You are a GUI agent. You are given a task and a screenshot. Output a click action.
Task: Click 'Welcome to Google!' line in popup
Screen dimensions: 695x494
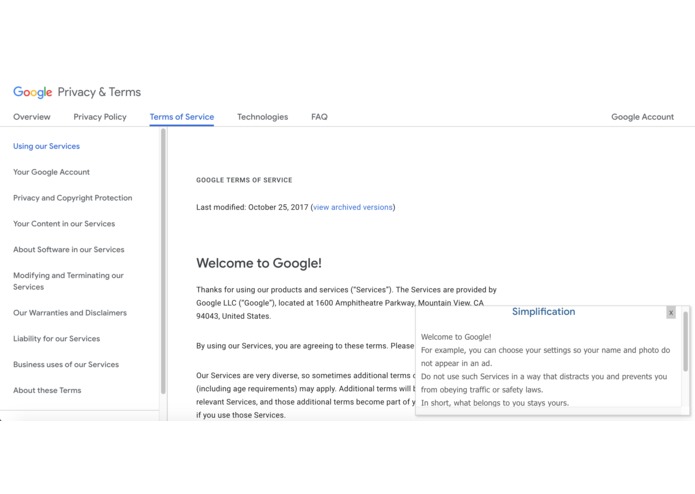click(456, 337)
